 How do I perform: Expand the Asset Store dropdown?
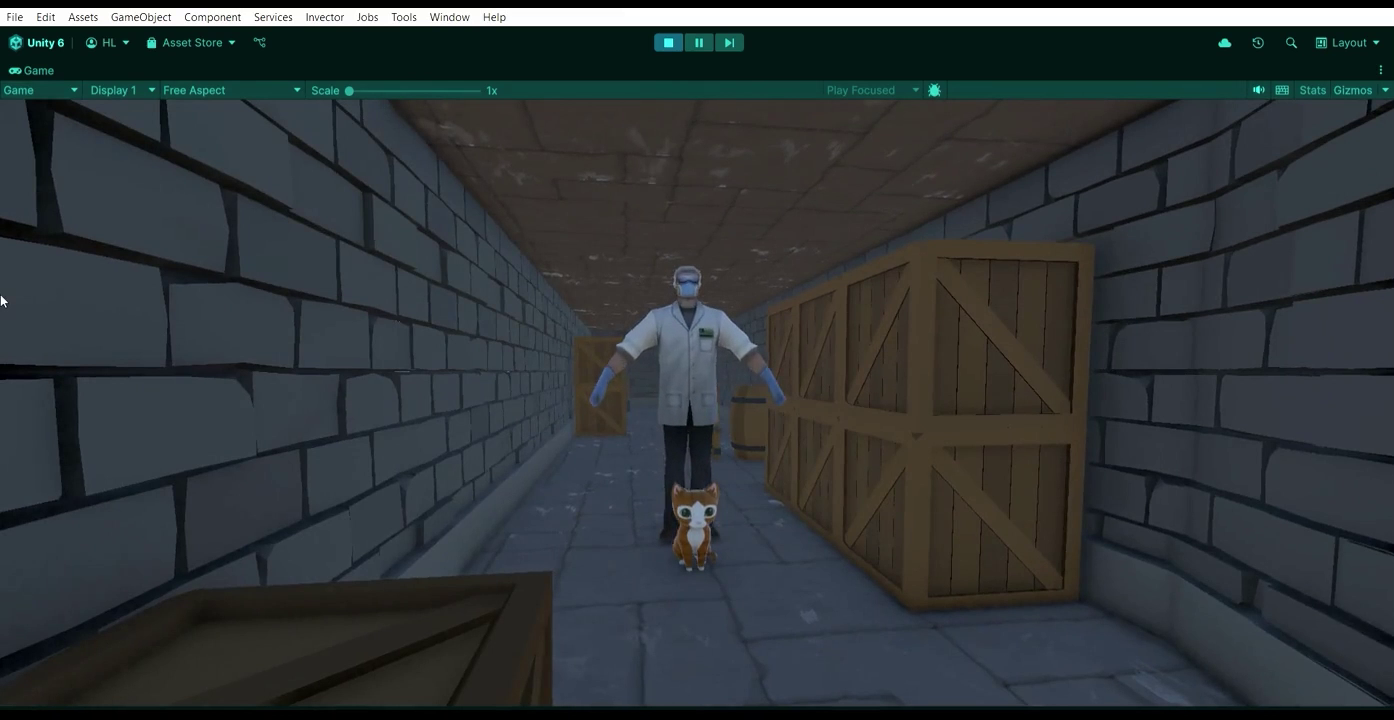191,43
